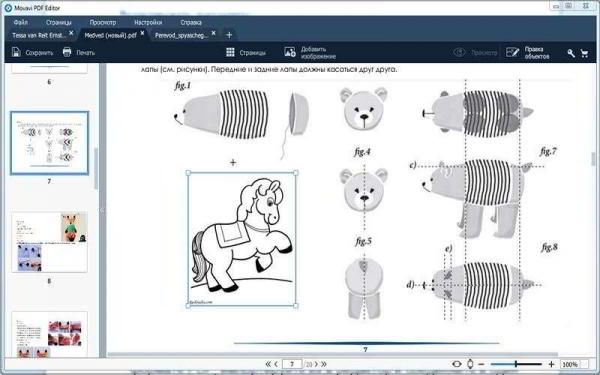Switch to the Perevod_spyascheg tab
This screenshot has width=600, height=375.
click(x=181, y=35)
